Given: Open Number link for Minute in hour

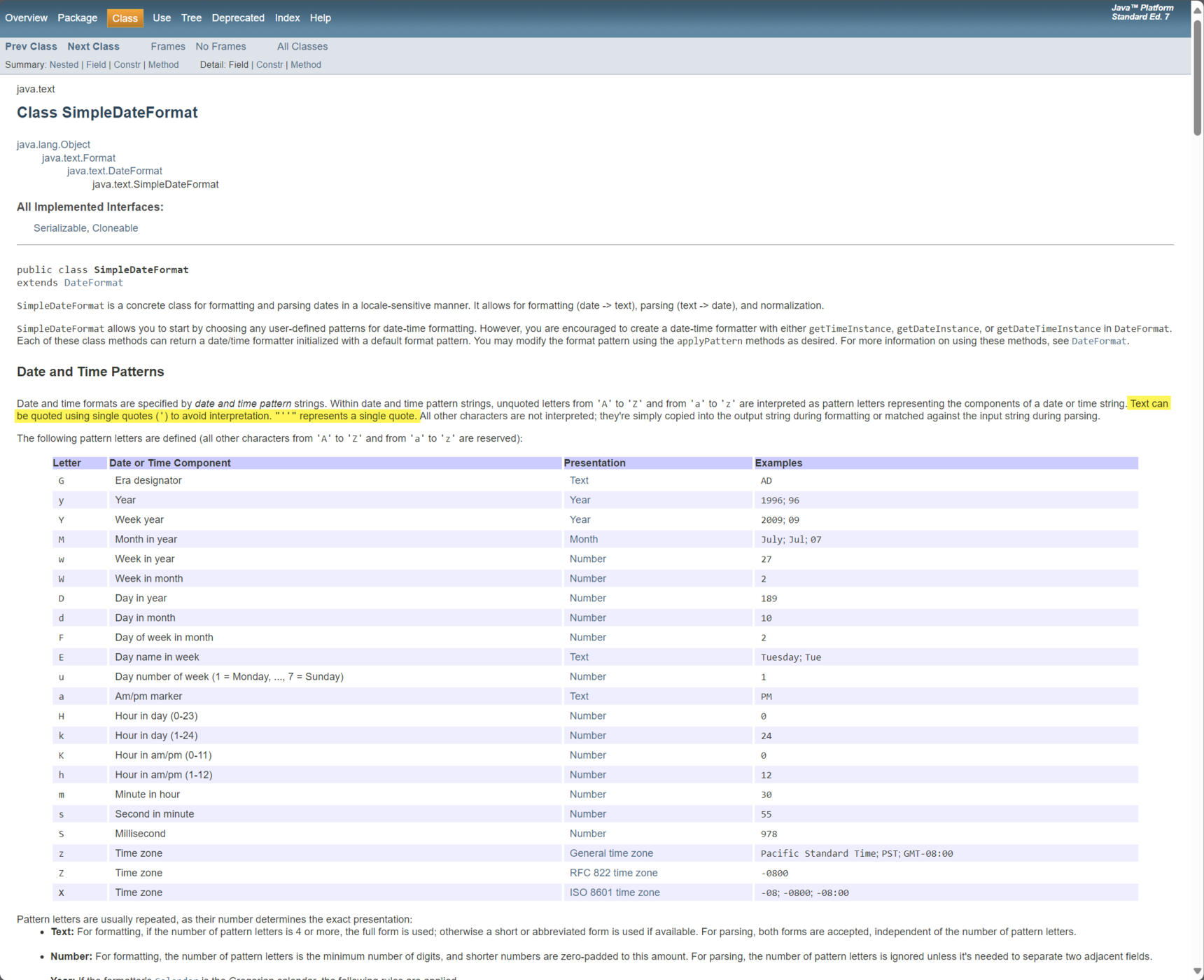Looking at the screenshot, I should (588, 794).
